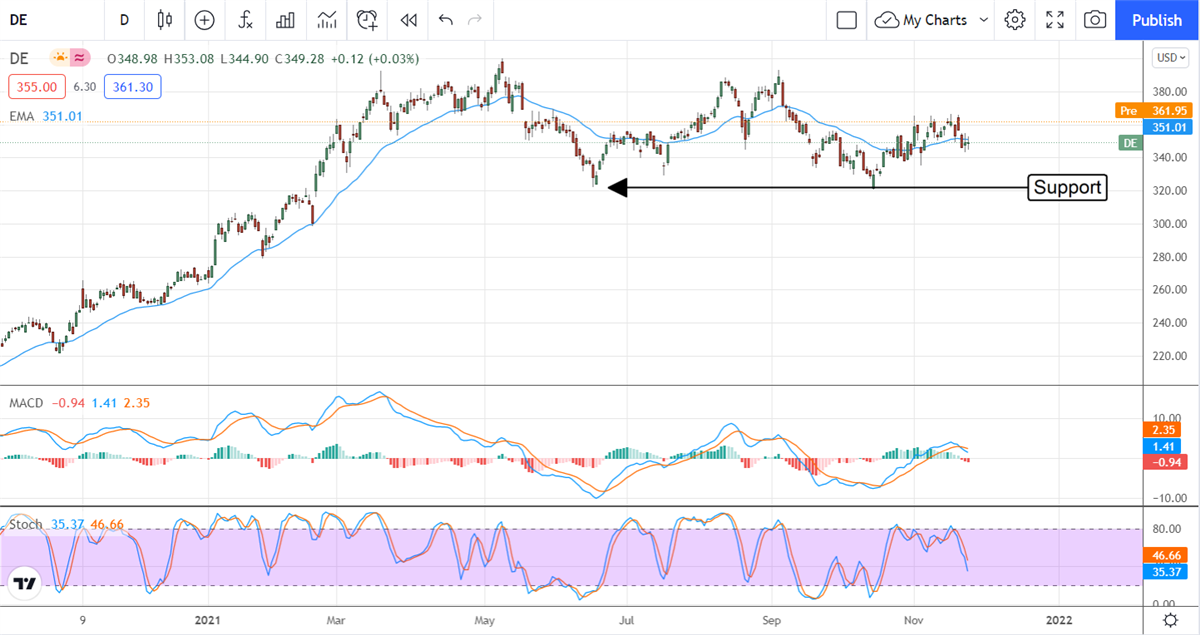Screen dimensions: 1200x635
Task: Select chart layout square icon
Action: (846, 20)
